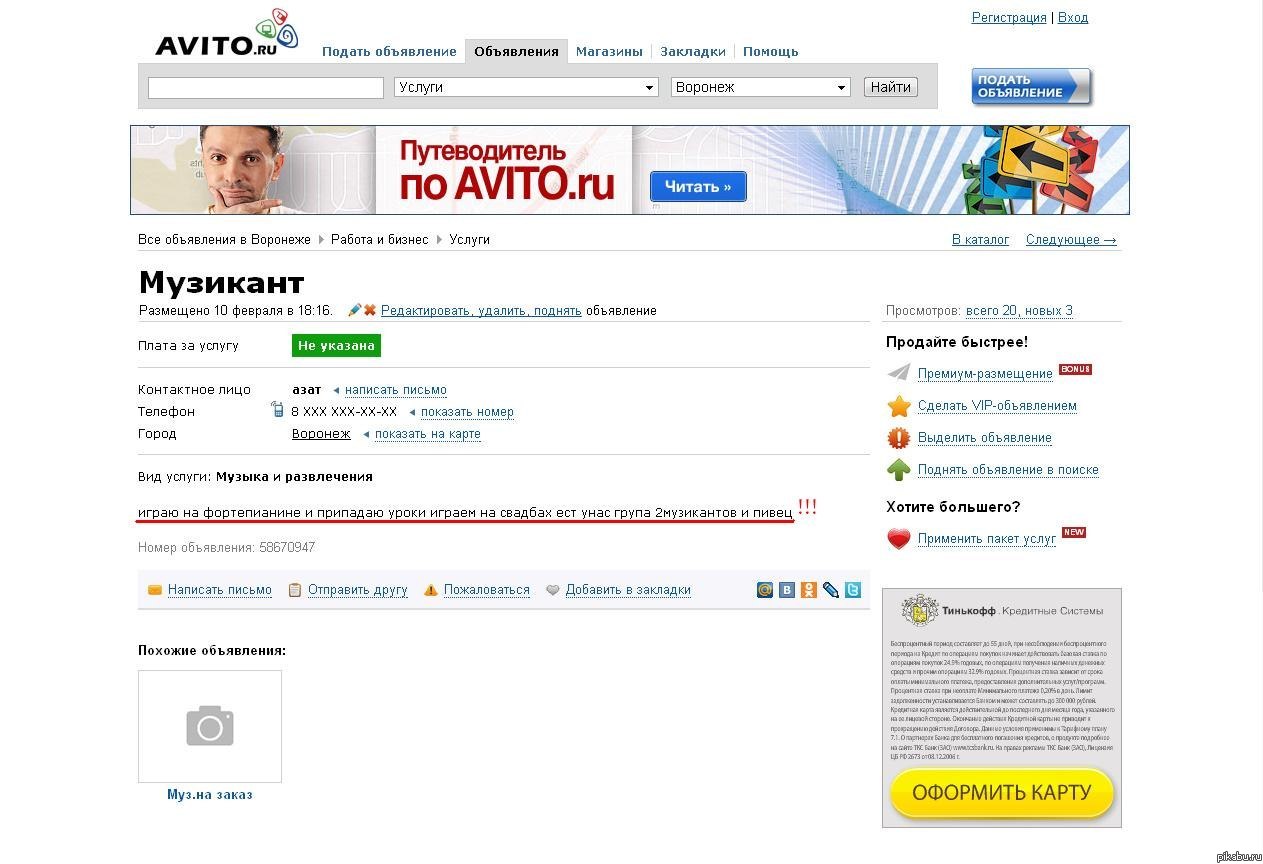Click the В каталог link
Screen dimensions: 1263x864
981,240
